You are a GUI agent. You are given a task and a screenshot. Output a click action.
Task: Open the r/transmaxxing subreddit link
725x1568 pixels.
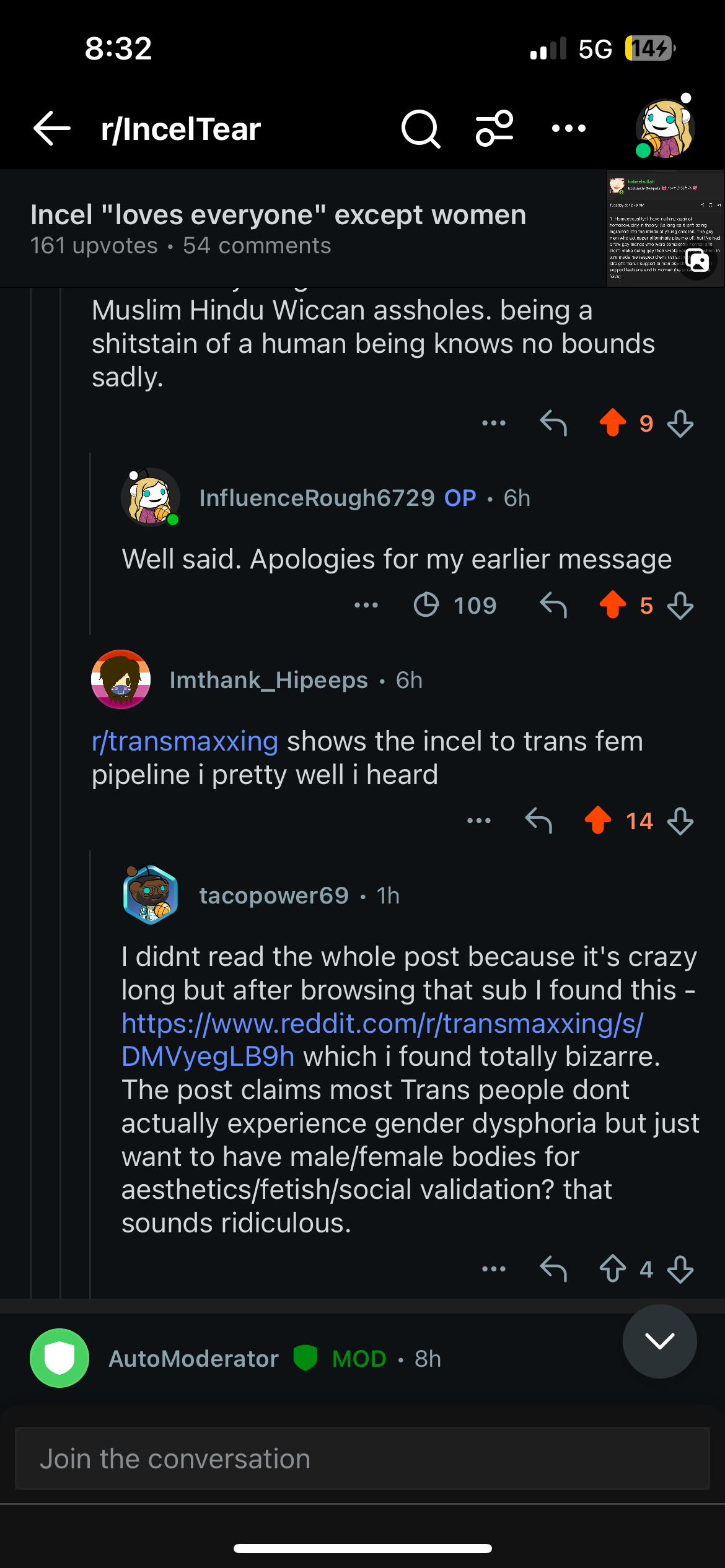pos(185,741)
